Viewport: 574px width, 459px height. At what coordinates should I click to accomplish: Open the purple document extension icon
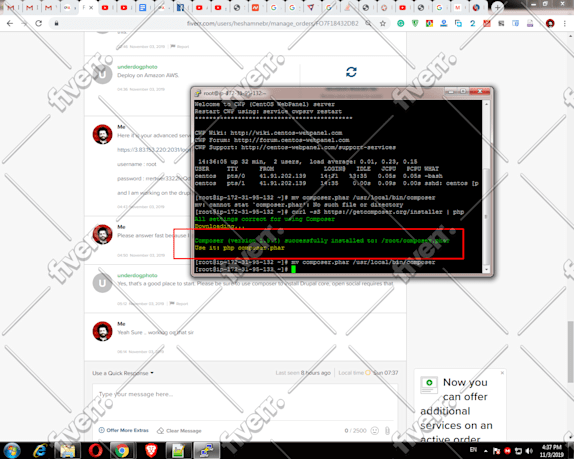(x=530, y=23)
